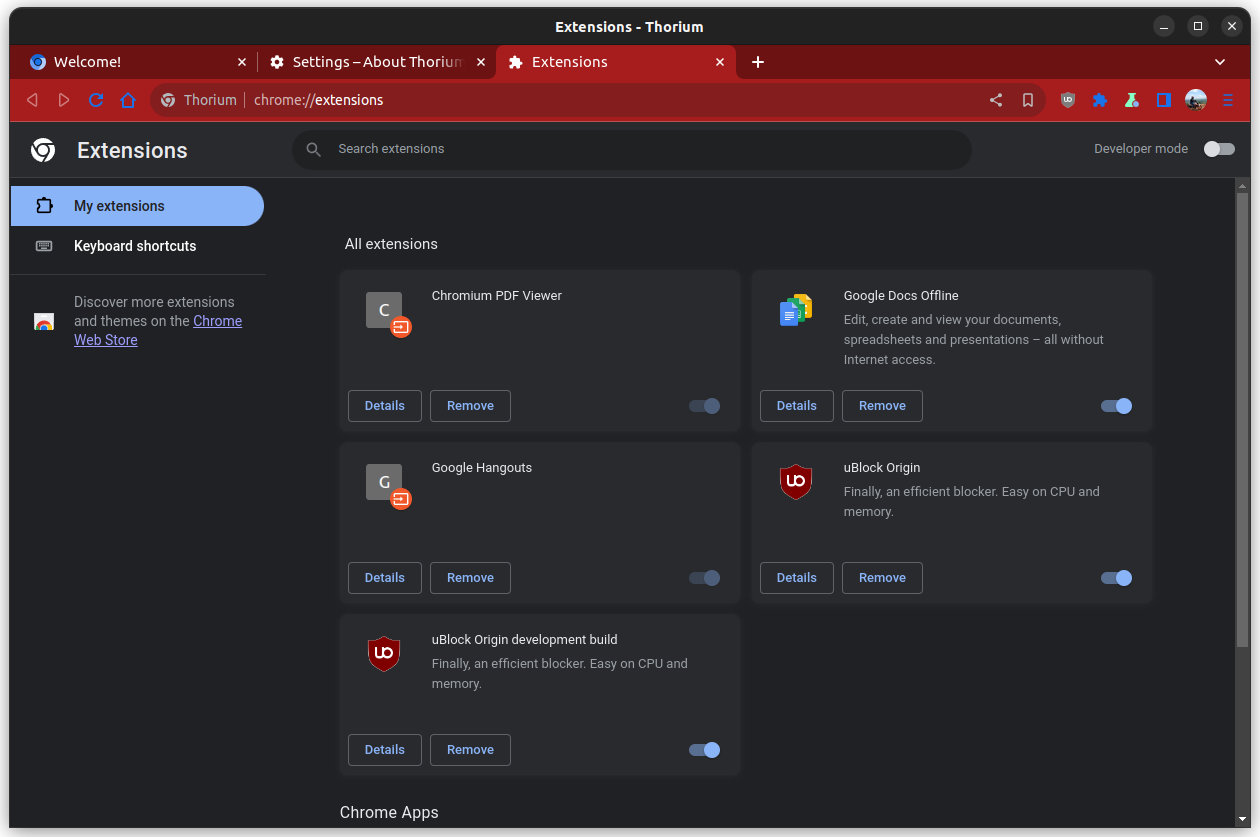Click the experiments flask icon in the toolbar
This screenshot has width=1260, height=837.
click(1132, 100)
